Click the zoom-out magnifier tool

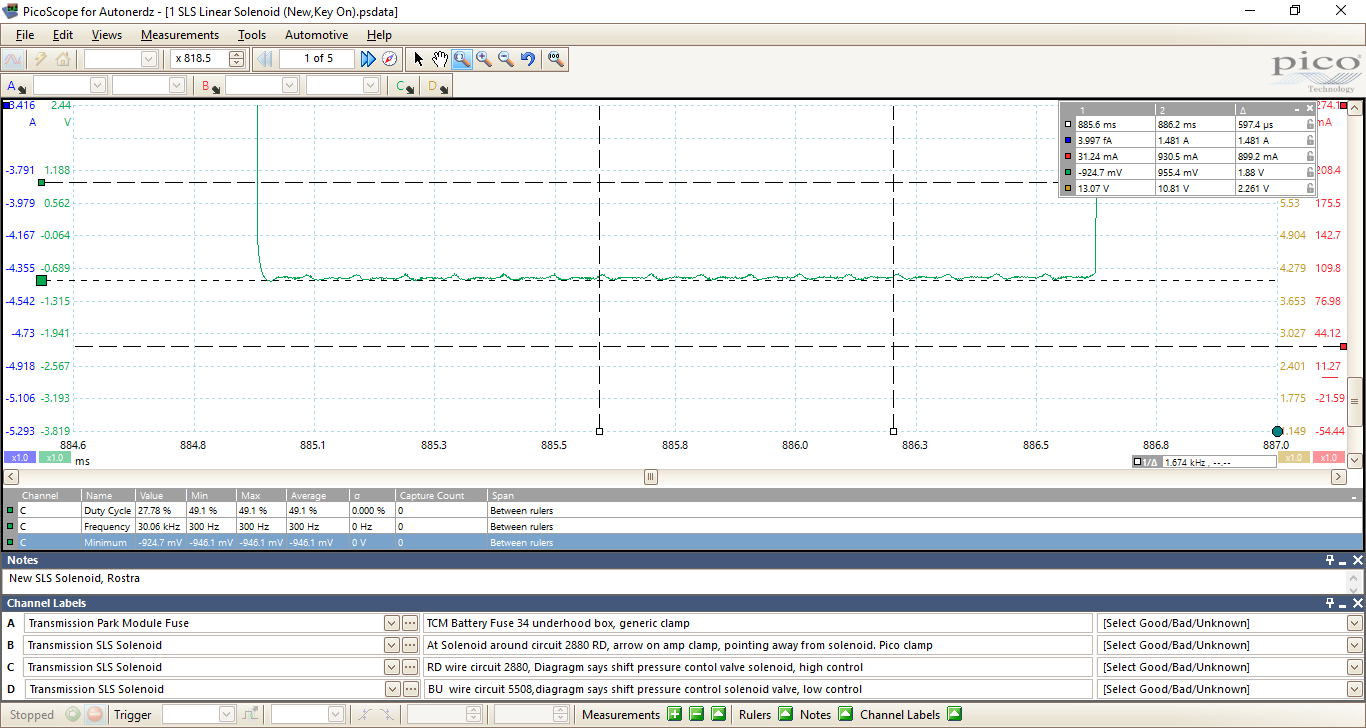coord(506,59)
